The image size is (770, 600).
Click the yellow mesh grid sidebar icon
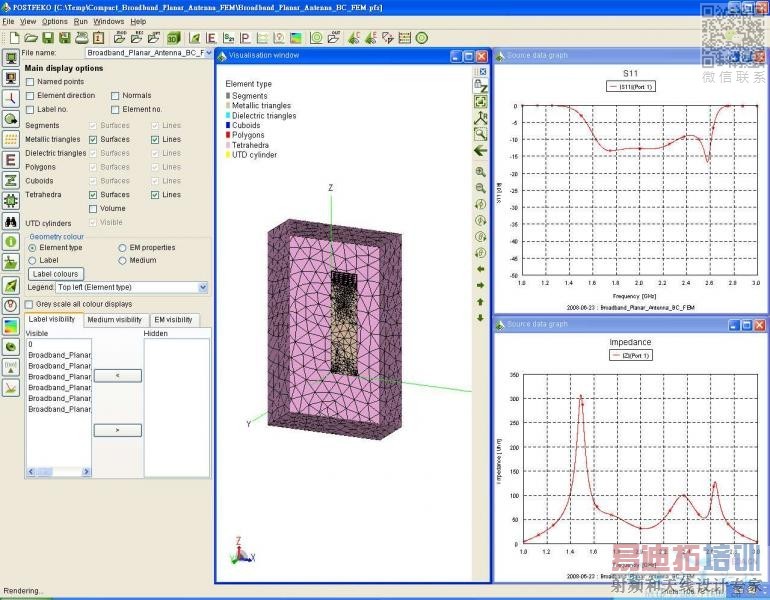11,139
